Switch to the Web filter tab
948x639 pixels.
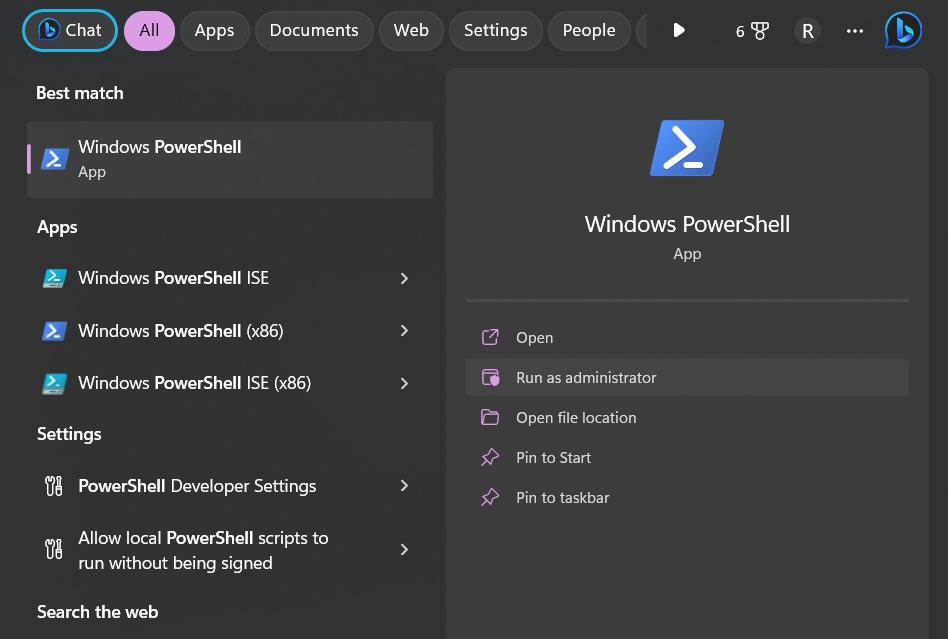tap(411, 31)
